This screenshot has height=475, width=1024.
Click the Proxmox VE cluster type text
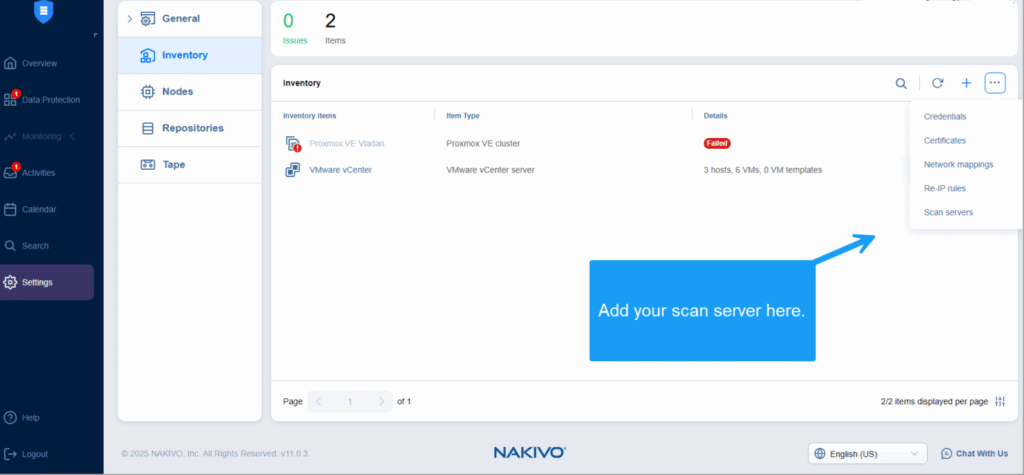(483, 143)
